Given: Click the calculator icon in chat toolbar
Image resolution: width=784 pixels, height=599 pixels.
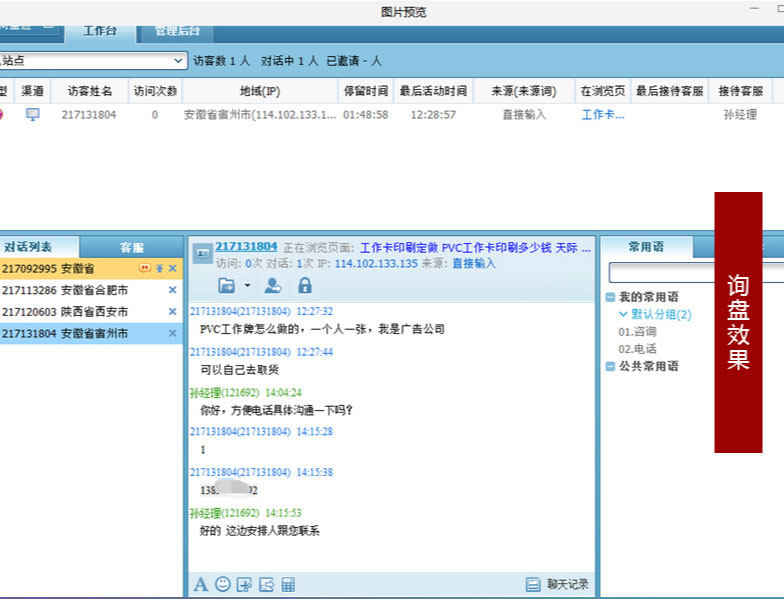Looking at the screenshot, I should pos(288,584).
